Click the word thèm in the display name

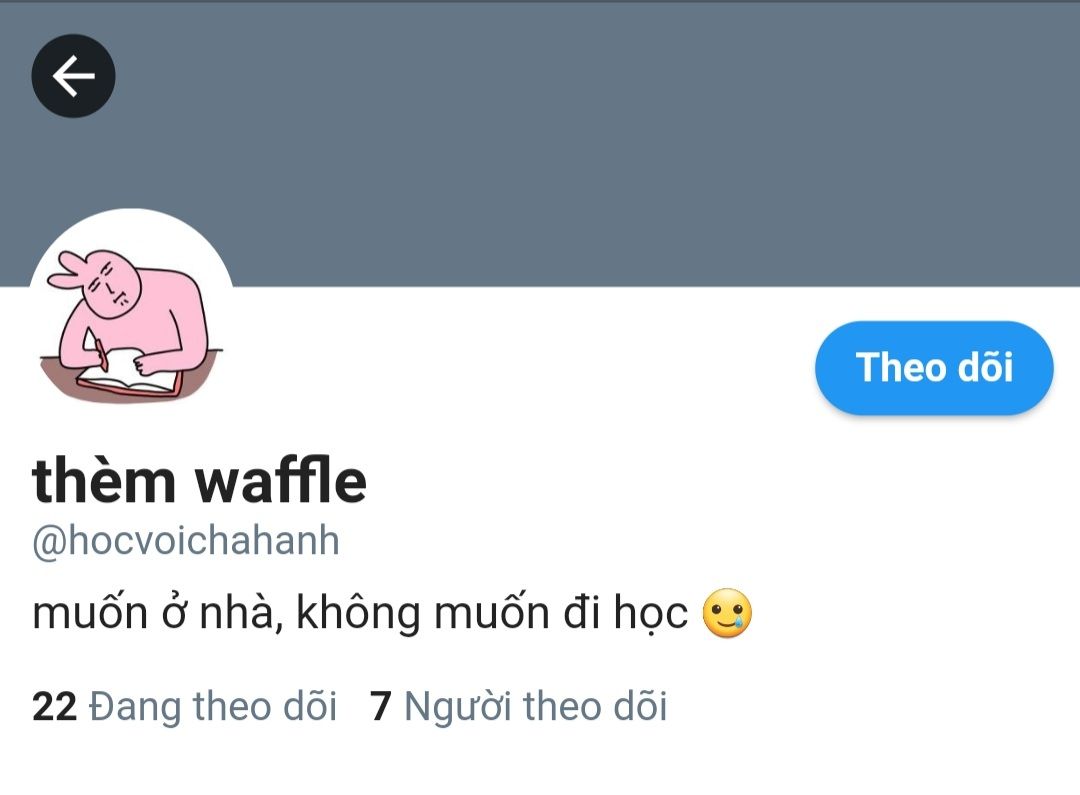point(104,480)
